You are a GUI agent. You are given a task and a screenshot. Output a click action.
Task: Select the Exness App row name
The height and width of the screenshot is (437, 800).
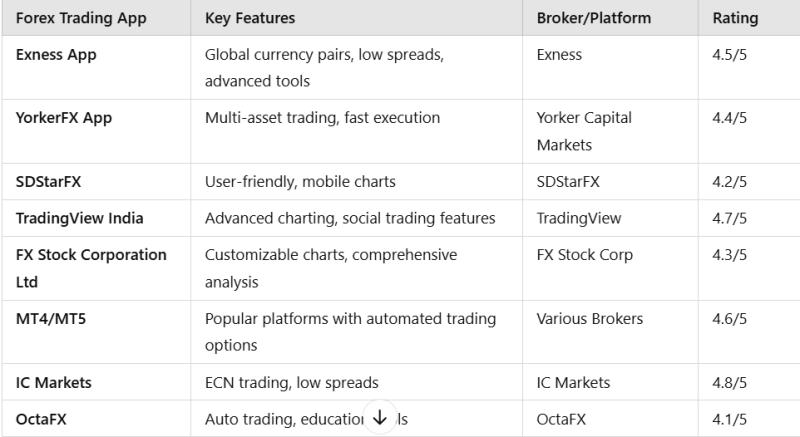click(x=56, y=55)
